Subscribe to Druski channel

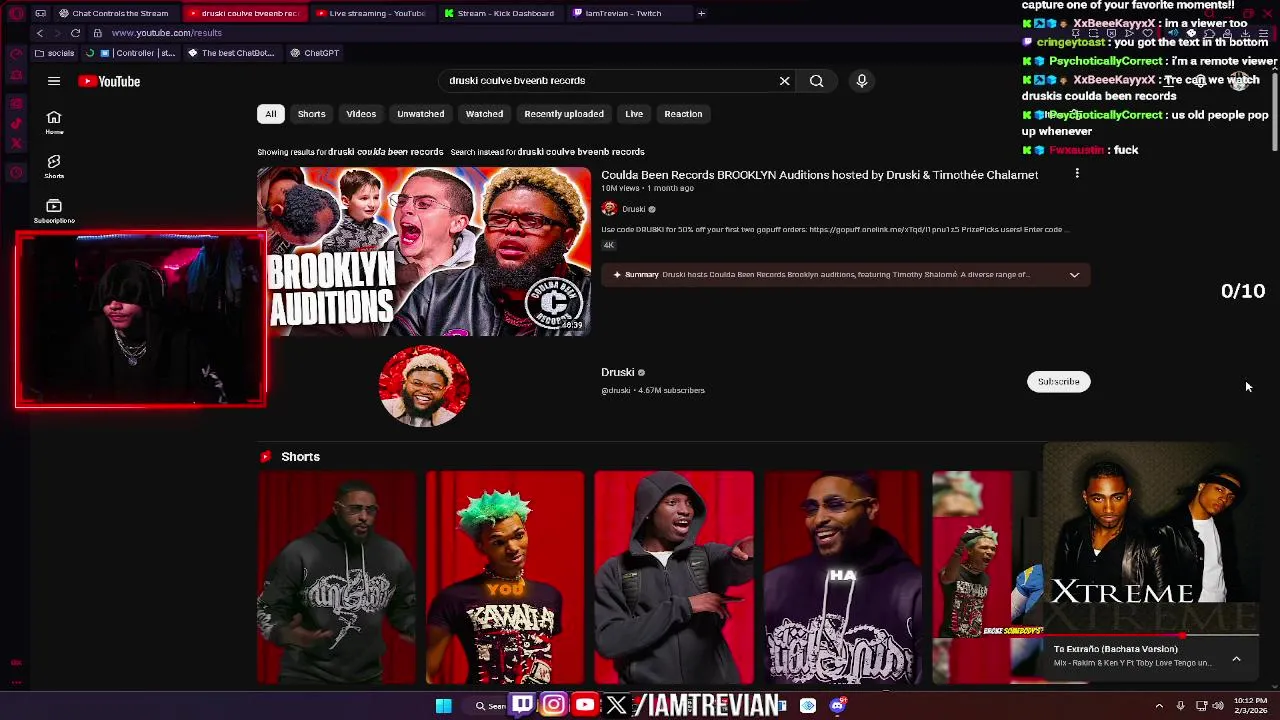[1058, 381]
